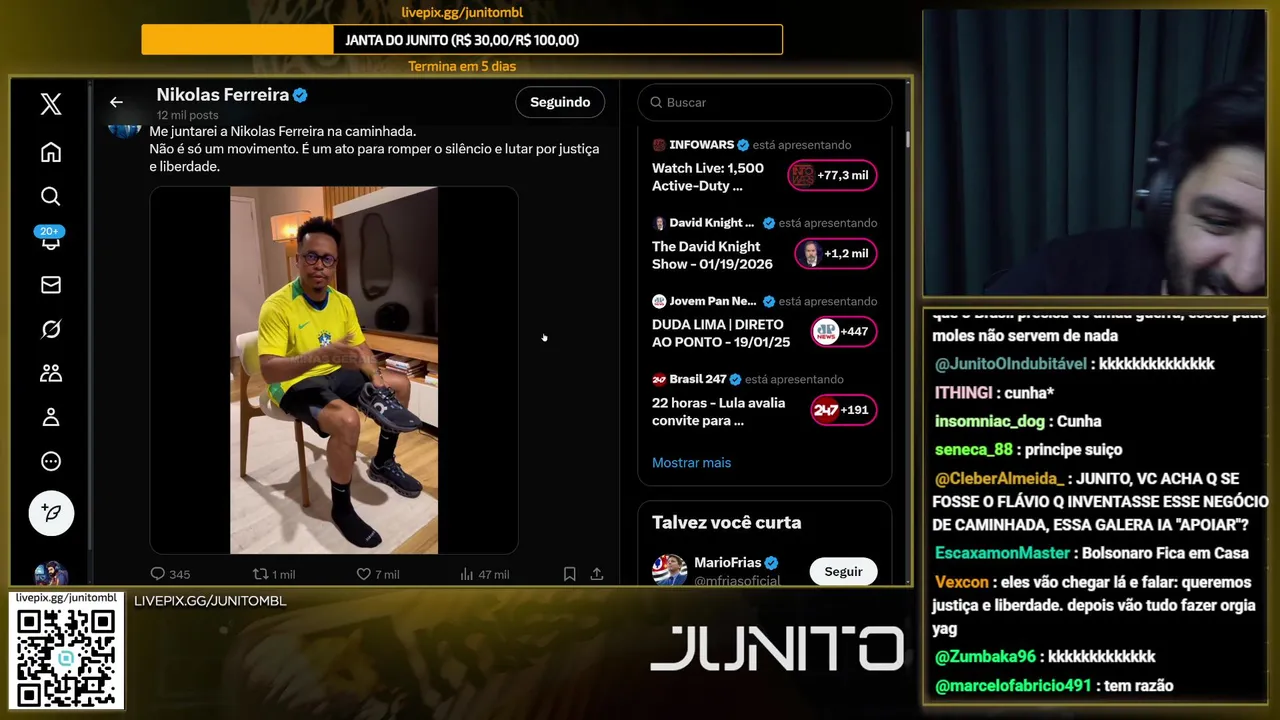Screen dimensions: 1280x720
Task: Click chat username Vexcon
Action: 961,582
